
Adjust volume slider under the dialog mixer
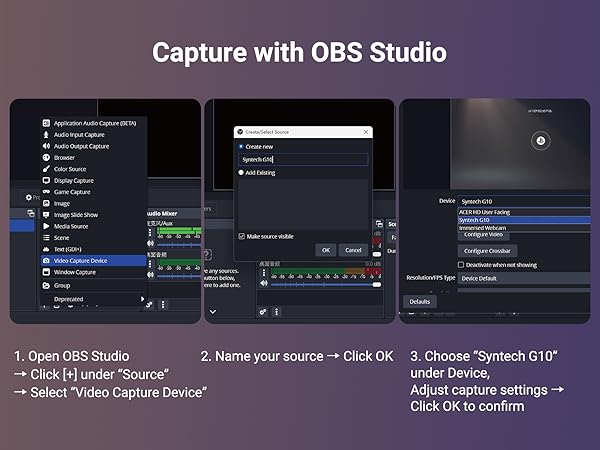point(326,285)
